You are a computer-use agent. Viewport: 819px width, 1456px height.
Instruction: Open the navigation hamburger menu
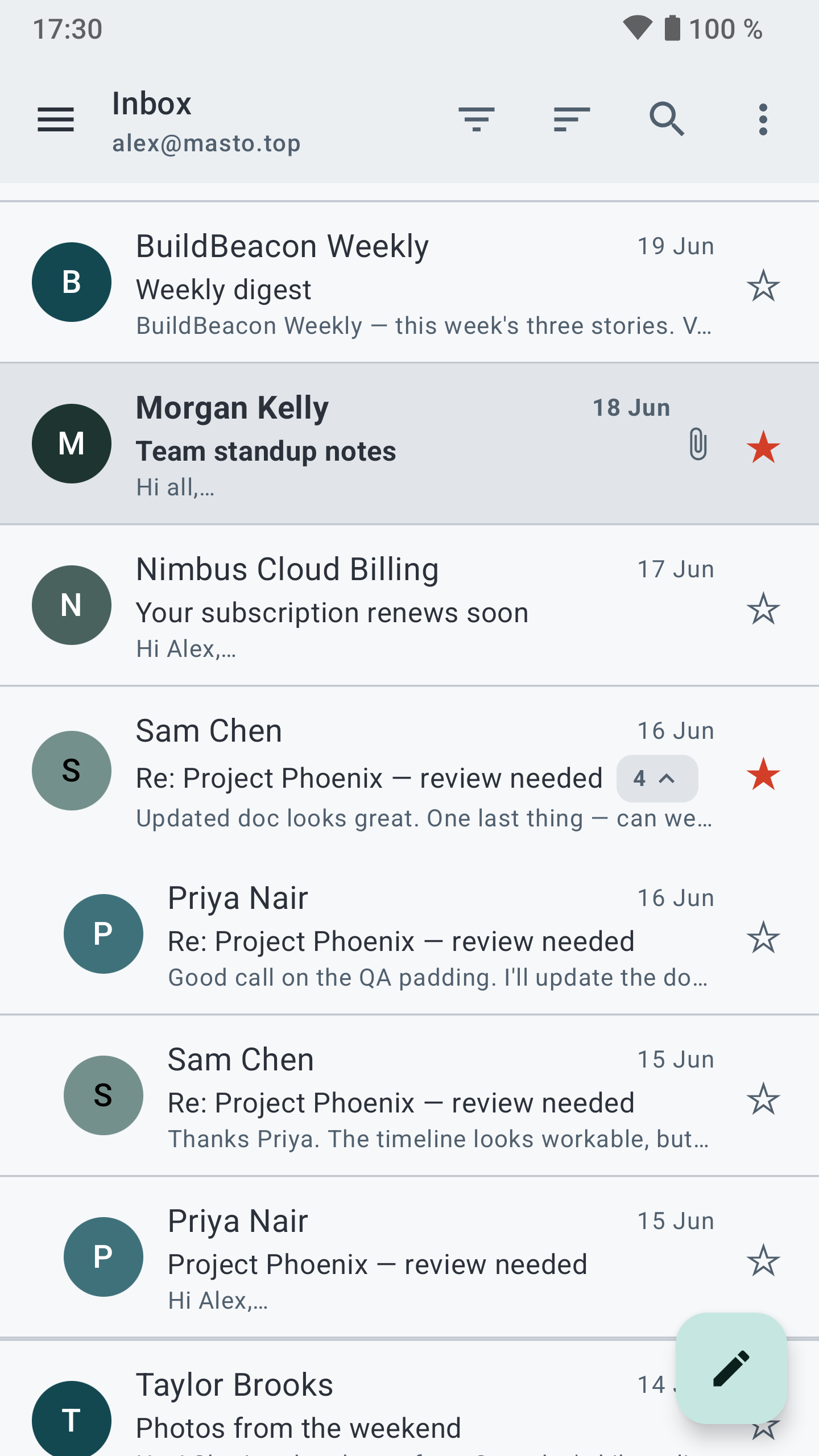56,119
